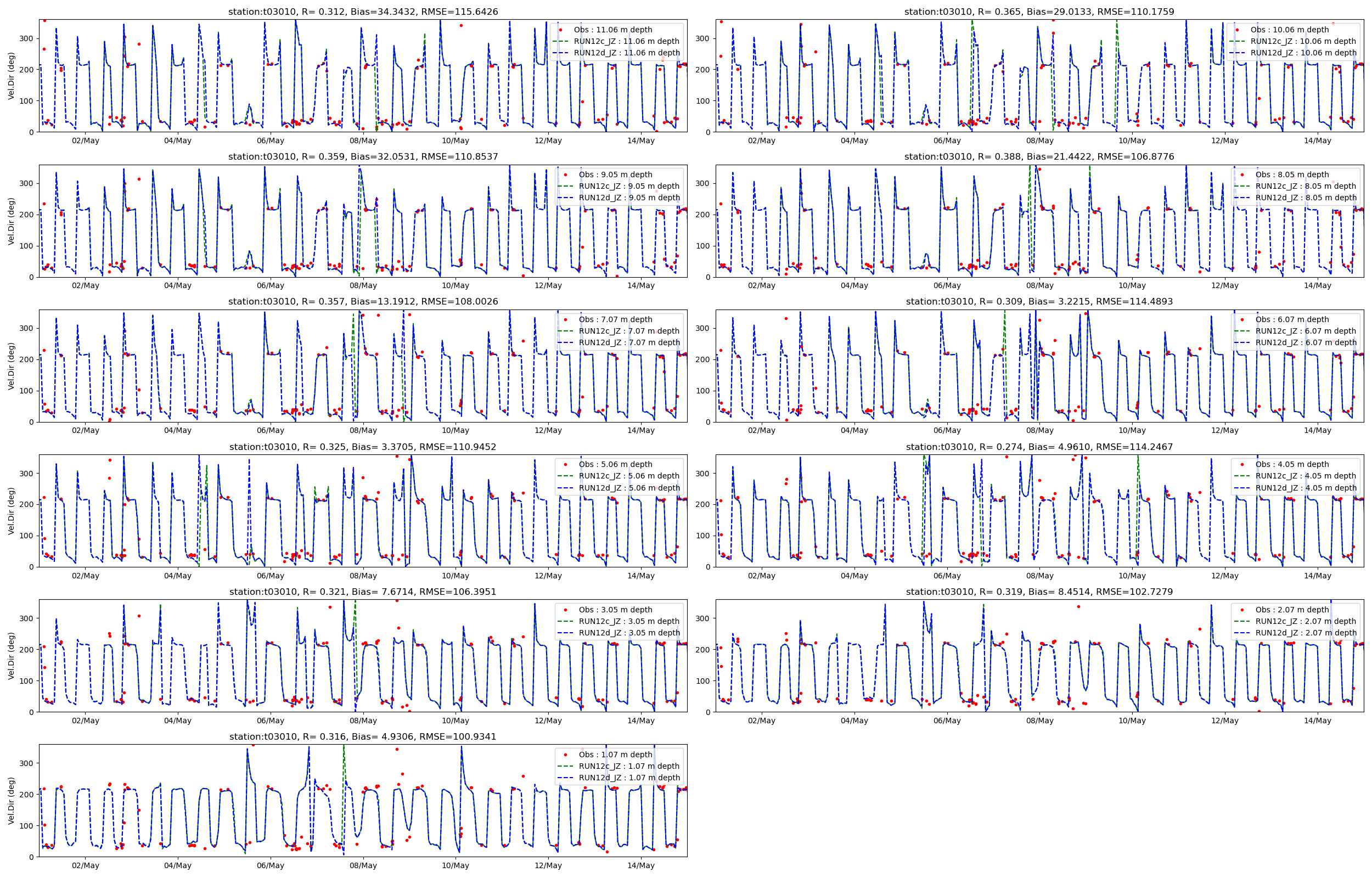The height and width of the screenshot is (878, 1372).
Task: Click the subplot title with RMSE=102.7279
Action: [x=1039, y=592]
